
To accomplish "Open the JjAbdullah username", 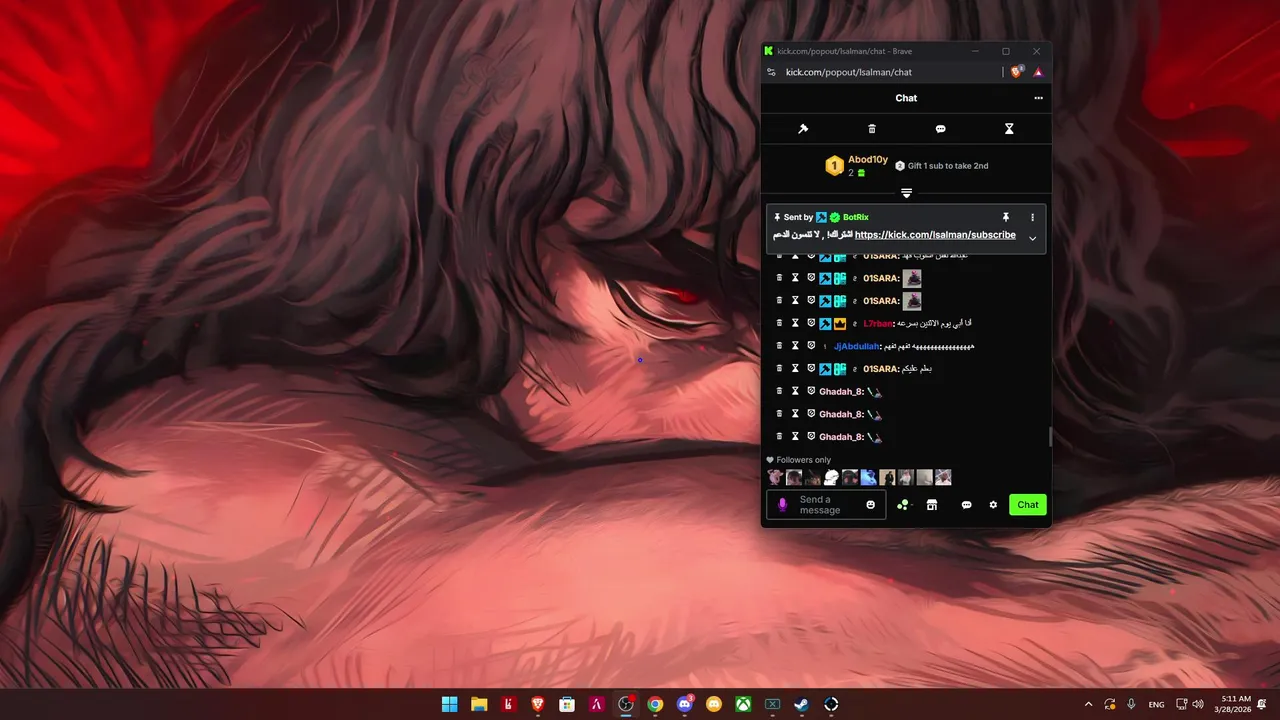I will (x=857, y=346).
